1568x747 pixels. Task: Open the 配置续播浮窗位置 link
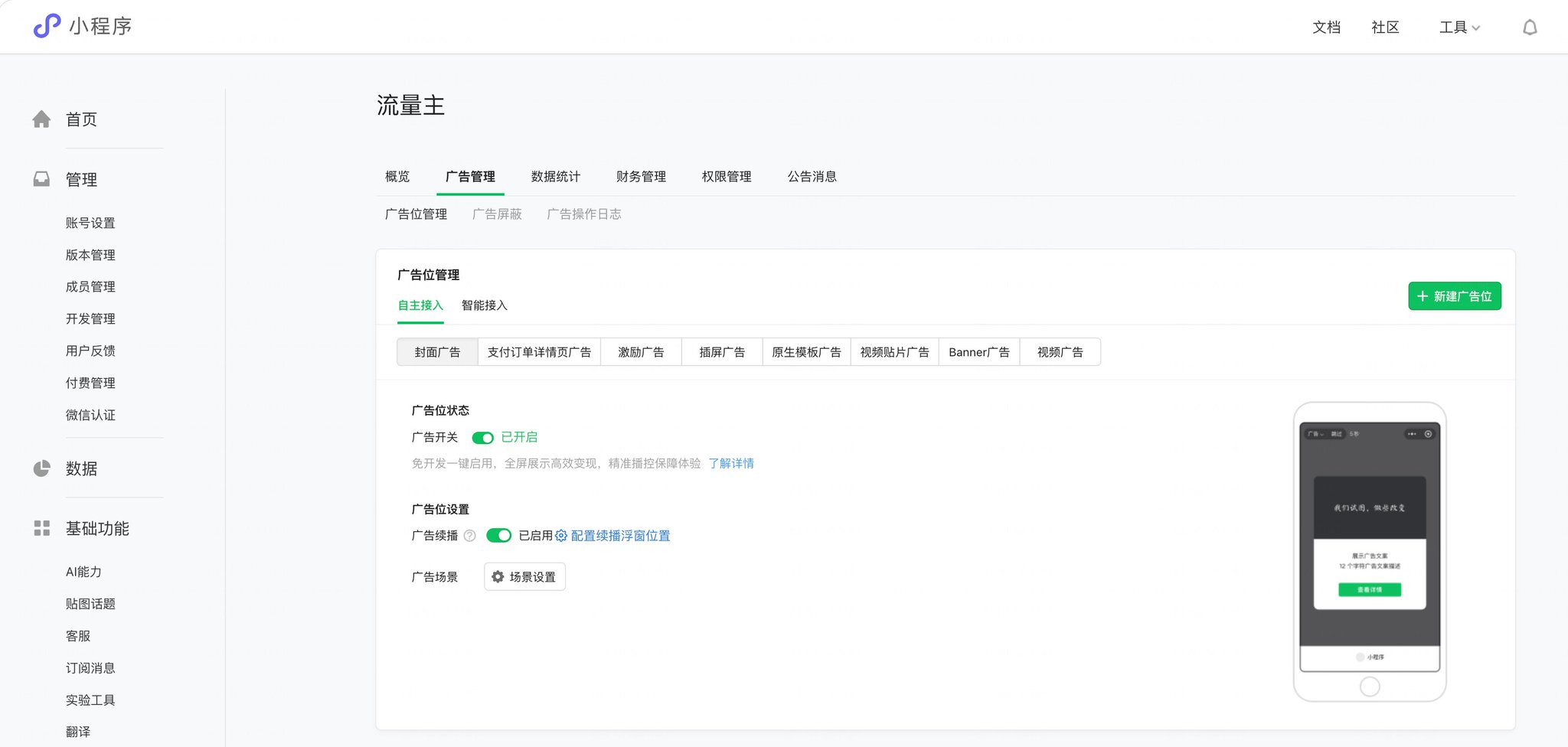pyautogui.click(x=620, y=536)
